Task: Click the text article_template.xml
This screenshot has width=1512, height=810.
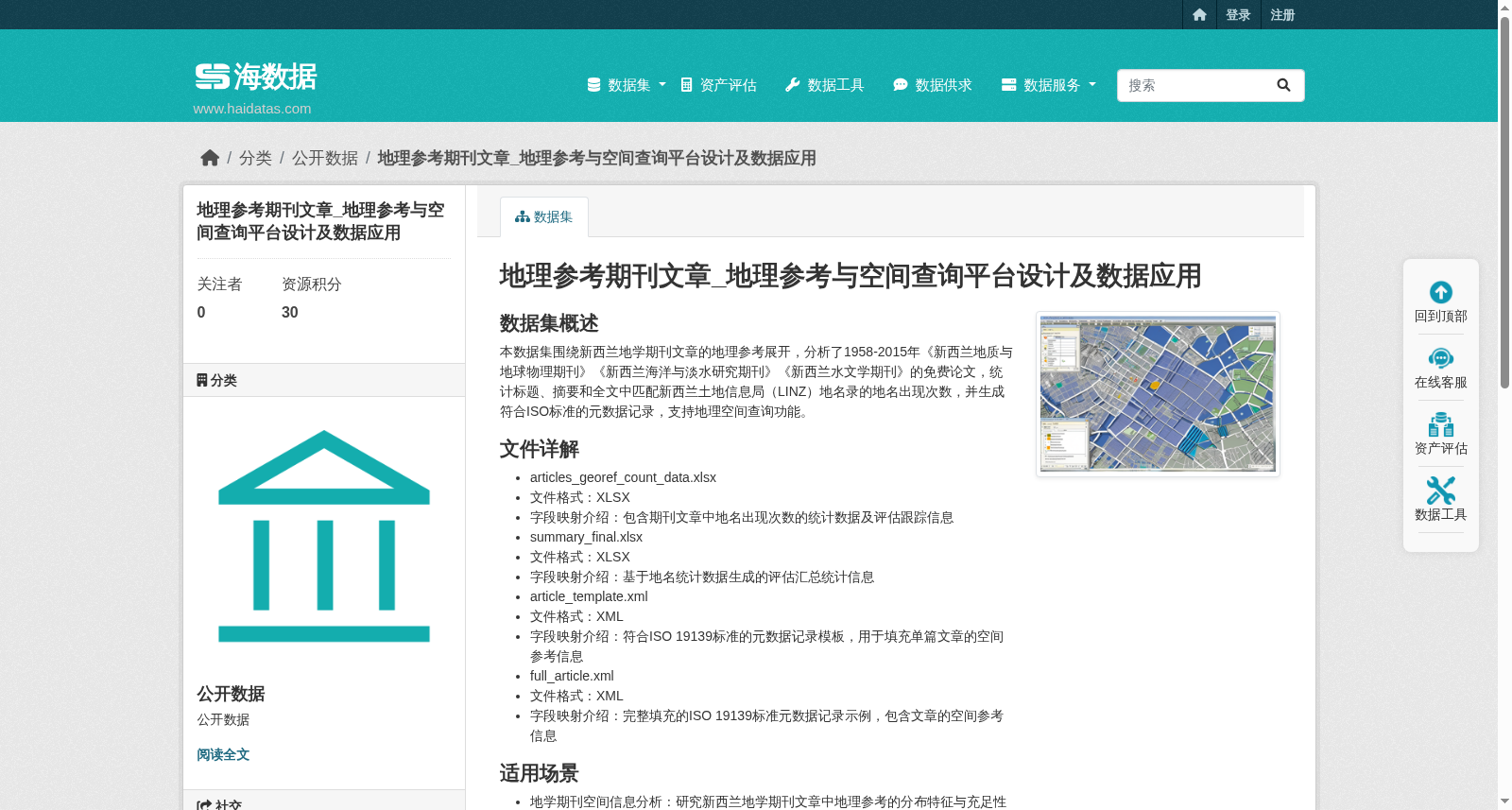Action: 589,596
